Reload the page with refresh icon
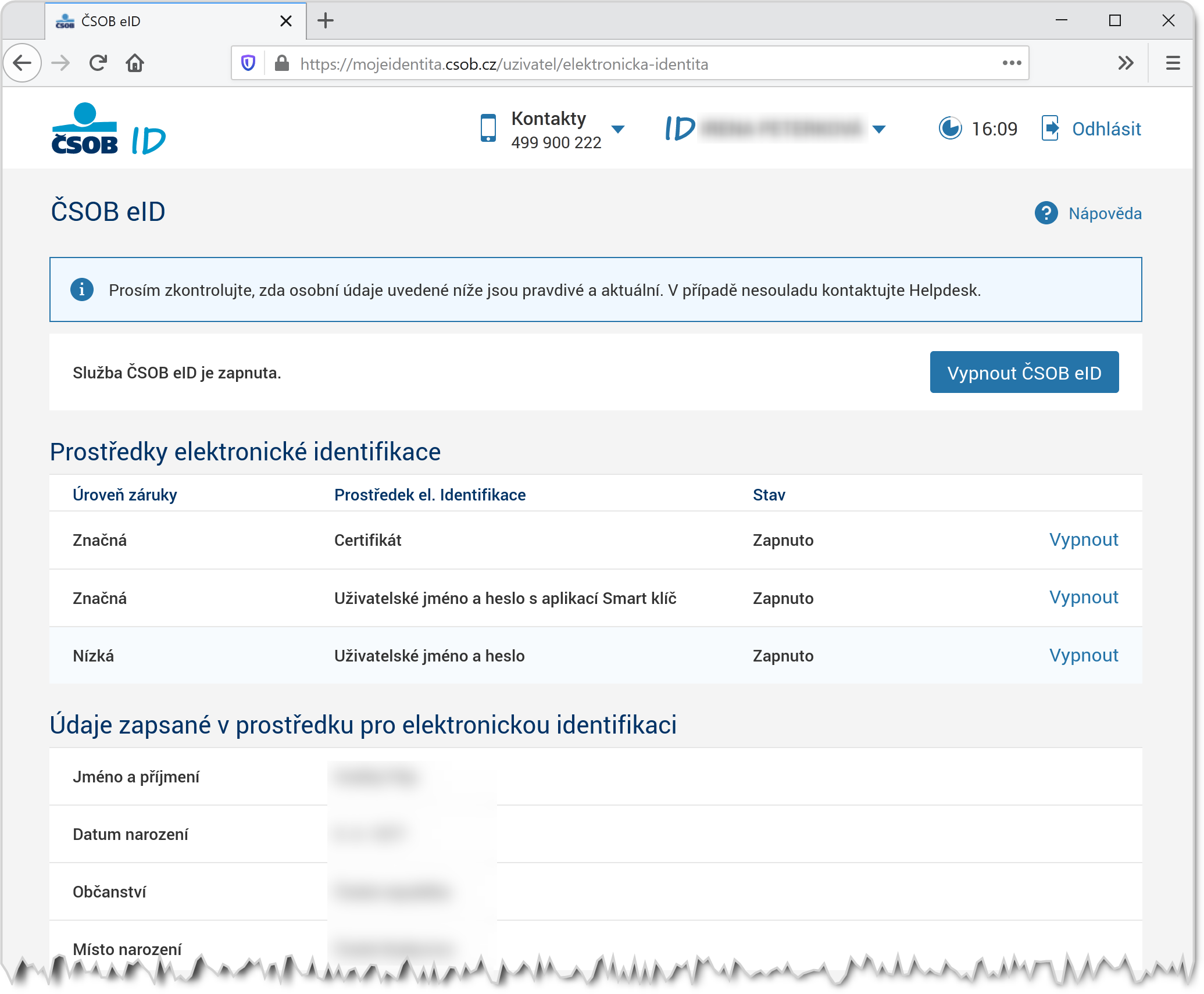Image resolution: width=1204 pixels, height=994 pixels. coord(98,63)
